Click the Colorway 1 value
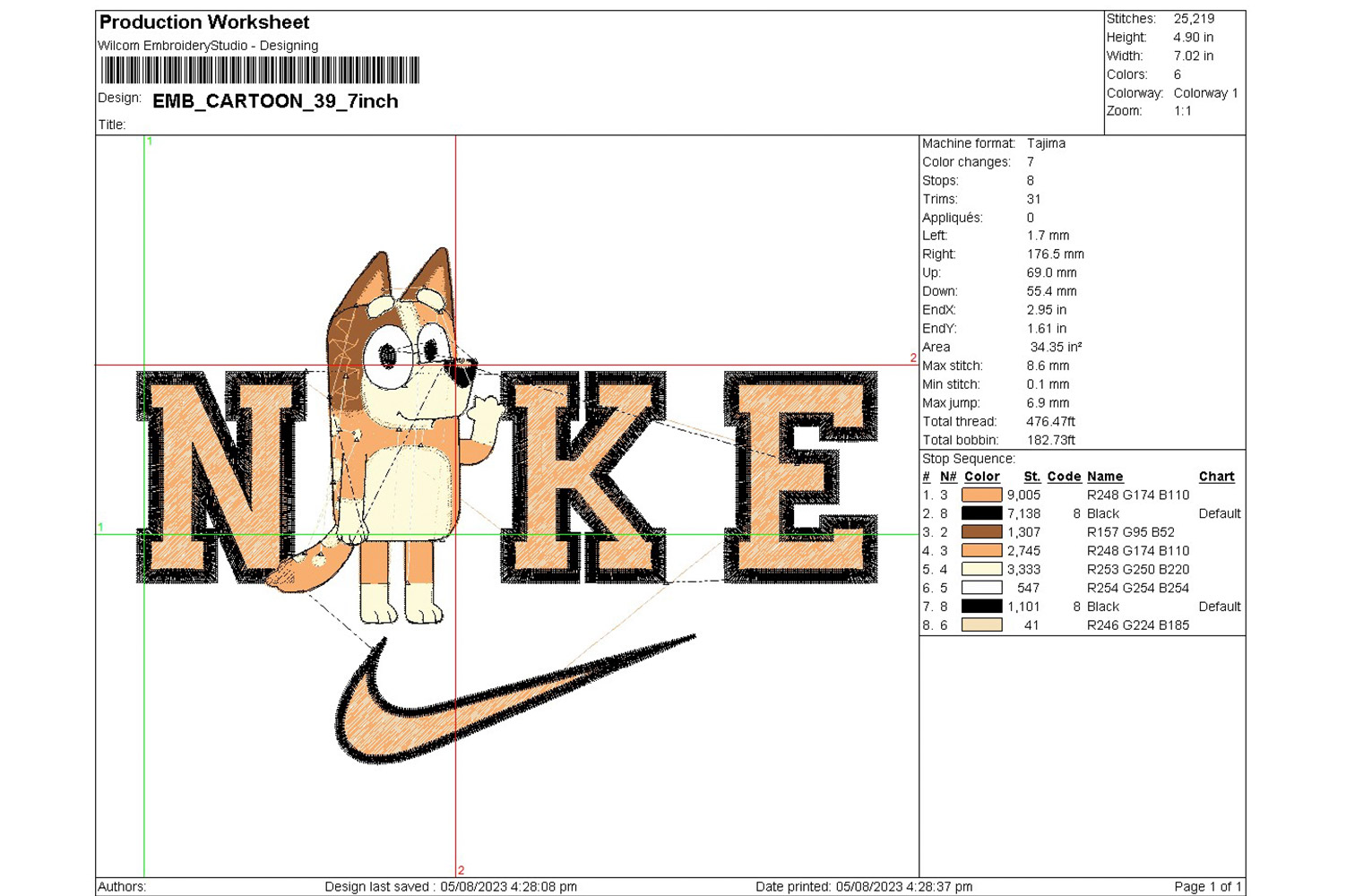This screenshot has height=896, width=1346. coord(1205,93)
